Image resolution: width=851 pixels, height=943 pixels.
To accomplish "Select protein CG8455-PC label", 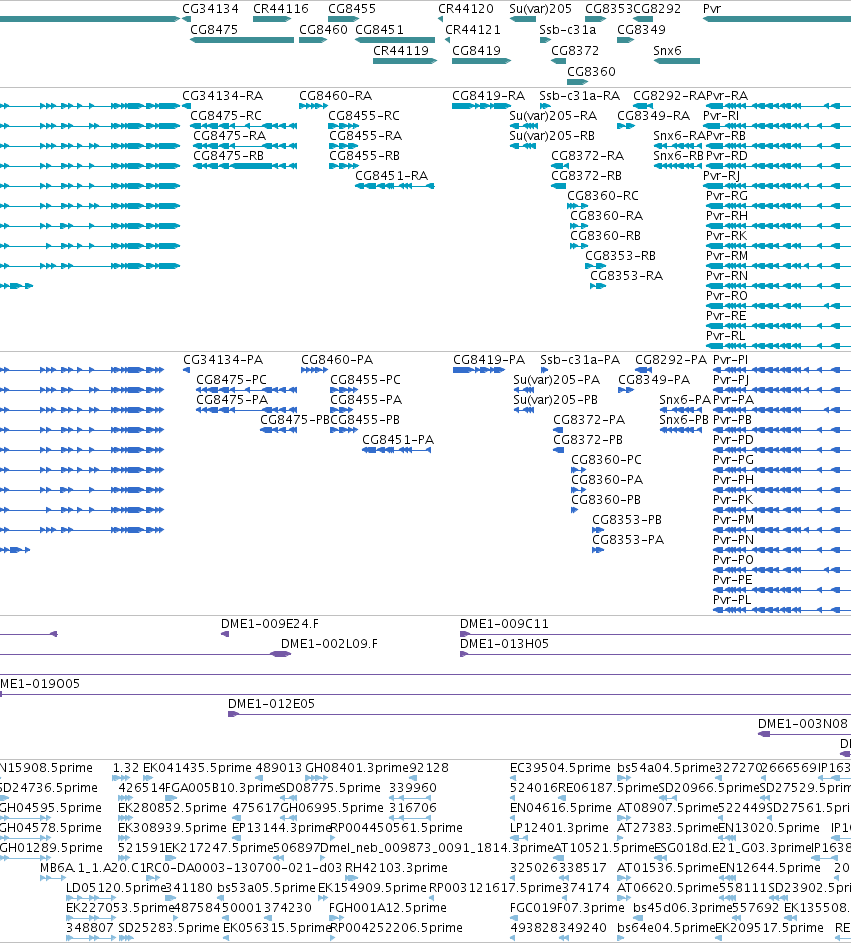I will pos(366,380).
